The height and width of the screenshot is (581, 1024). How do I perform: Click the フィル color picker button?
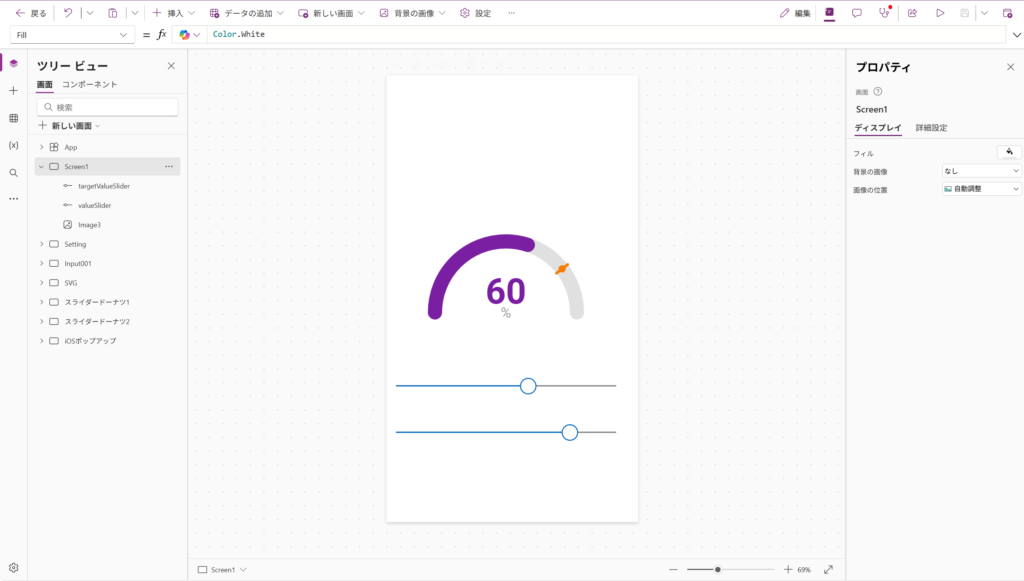tap(1009, 152)
